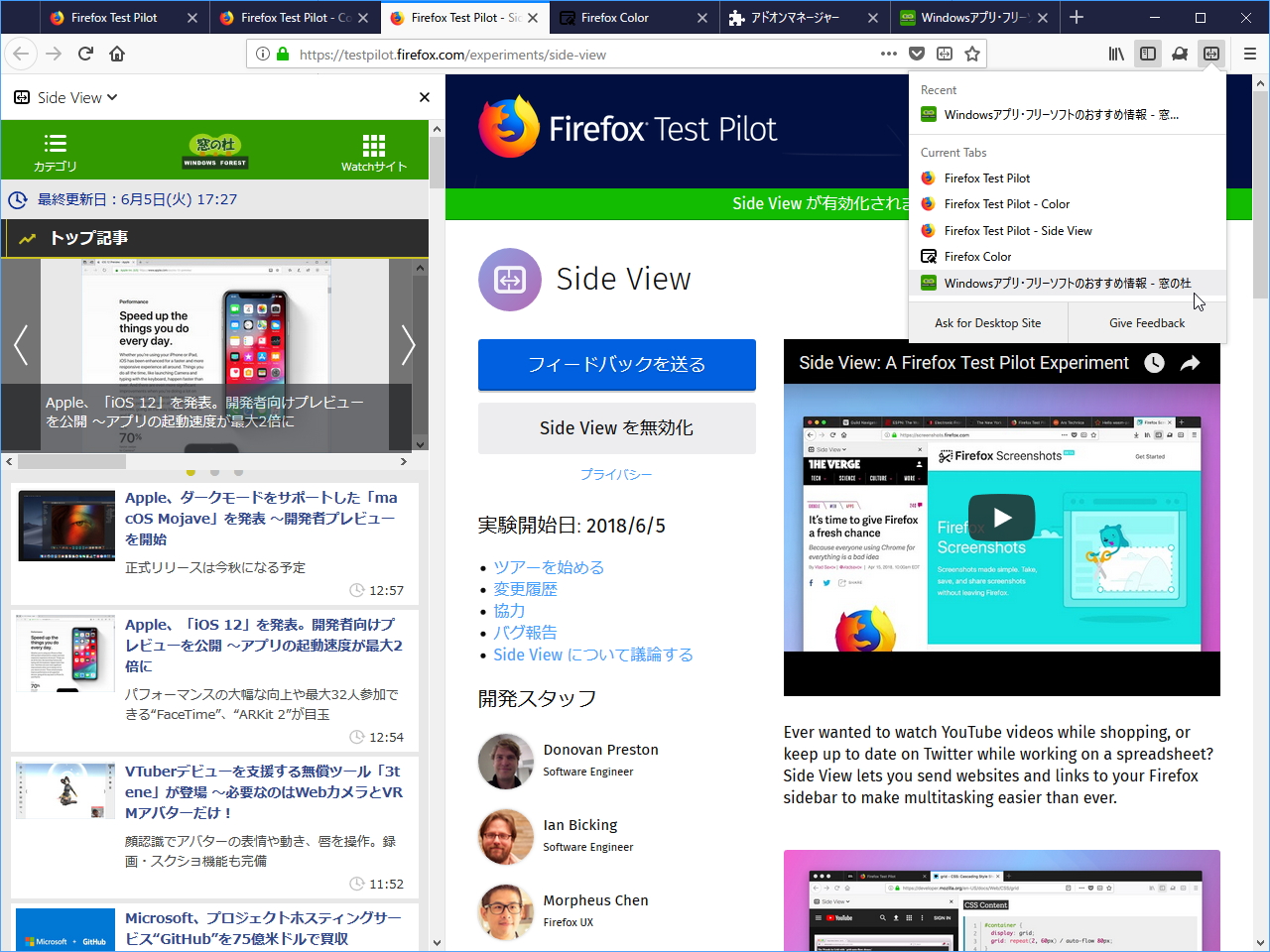1270x952 pixels.
Task: Play the Side View YouTube video
Action: click(1001, 517)
